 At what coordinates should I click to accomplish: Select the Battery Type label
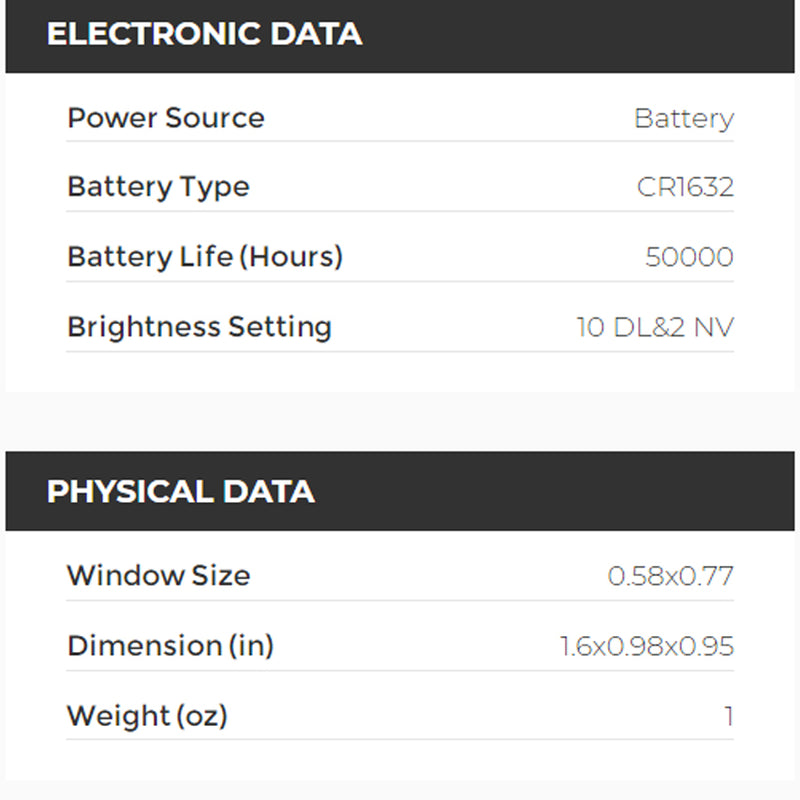tap(158, 187)
